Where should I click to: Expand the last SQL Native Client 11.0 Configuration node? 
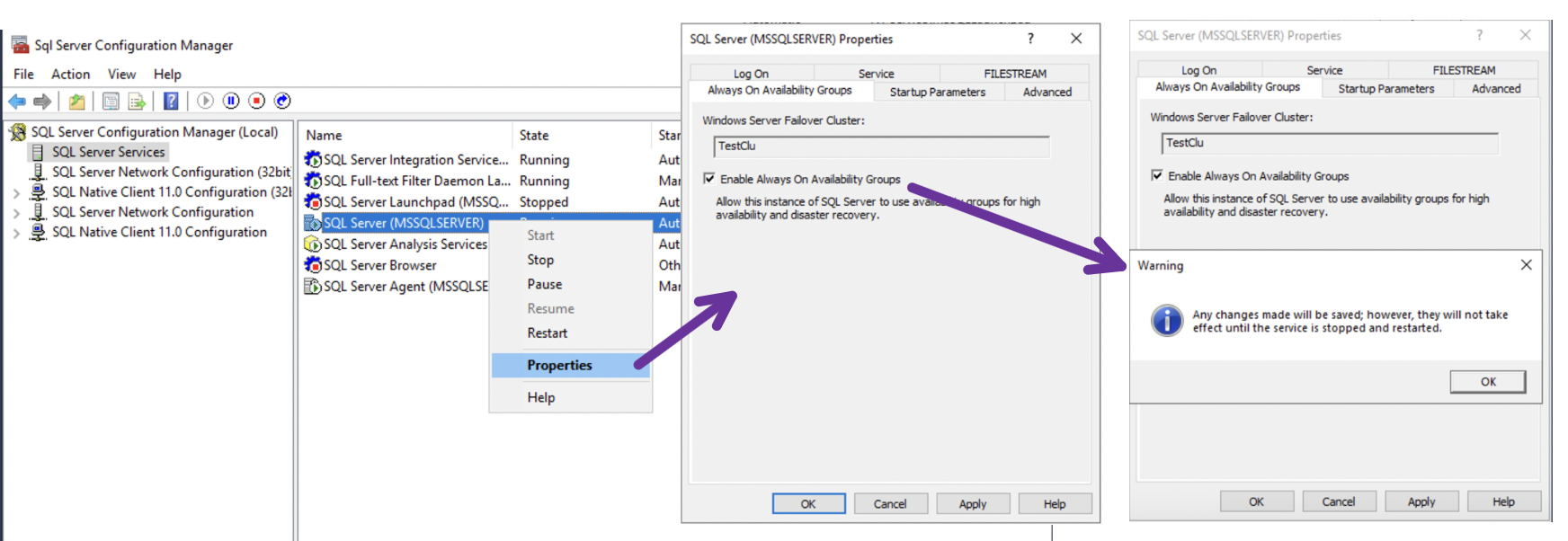[x=16, y=233]
